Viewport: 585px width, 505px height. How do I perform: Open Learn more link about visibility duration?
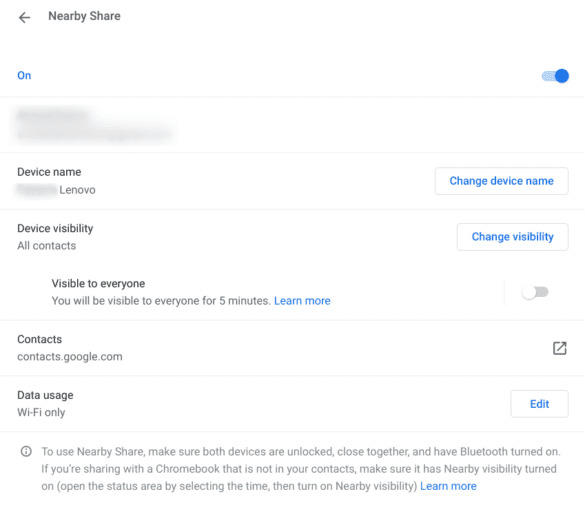click(x=302, y=301)
